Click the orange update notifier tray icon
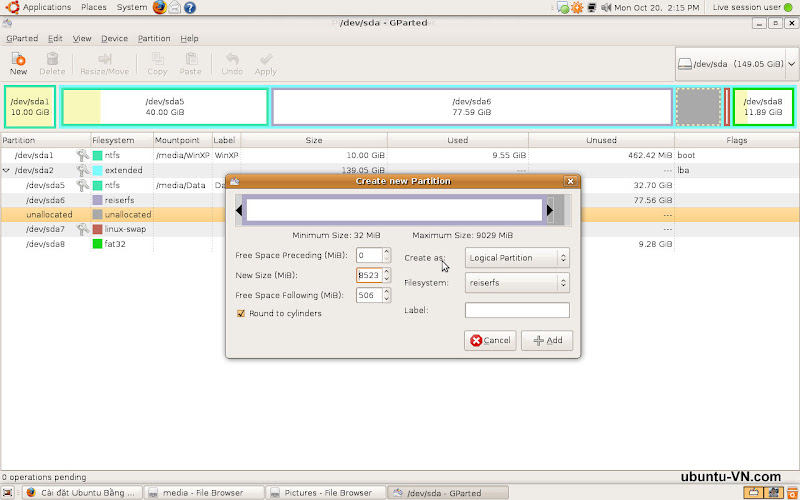This screenshot has width=800, height=500. point(577,8)
